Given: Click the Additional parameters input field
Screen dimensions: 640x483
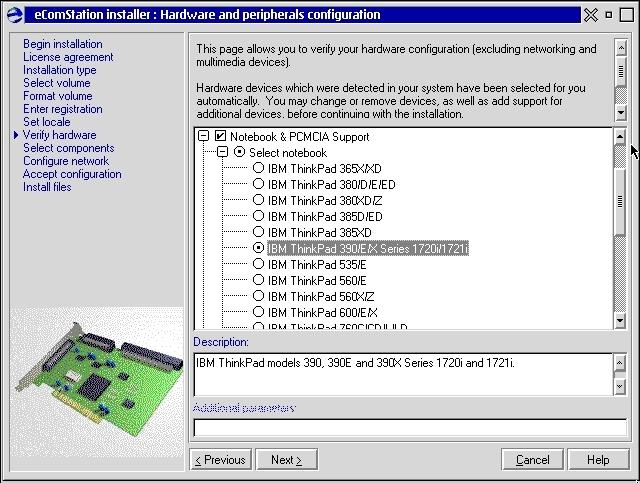Looking at the screenshot, I should [410, 427].
